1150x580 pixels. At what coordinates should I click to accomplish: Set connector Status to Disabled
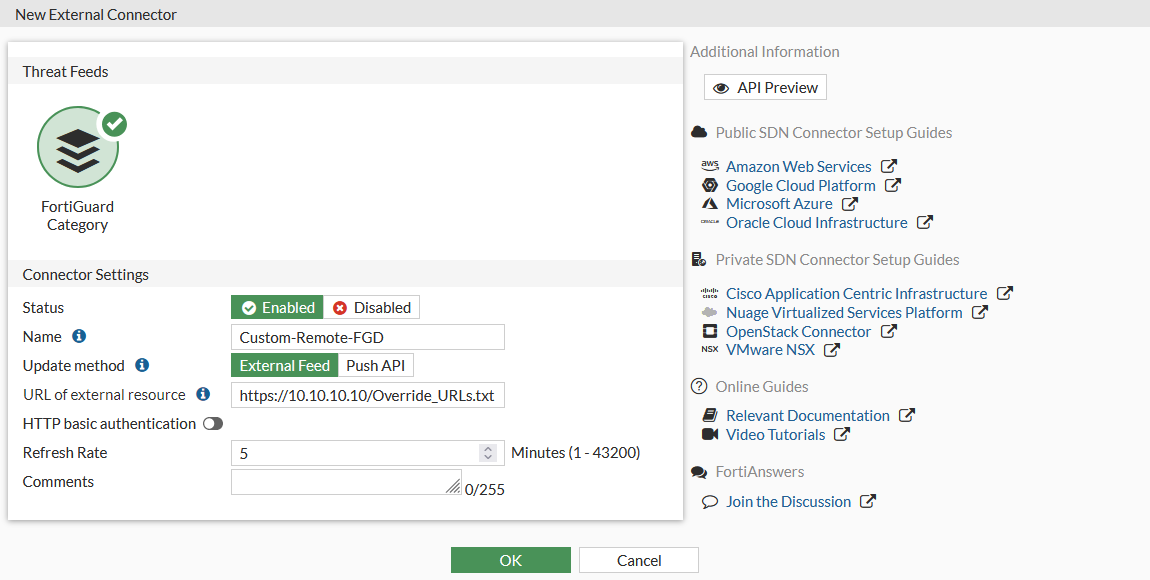click(x=372, y=307)
